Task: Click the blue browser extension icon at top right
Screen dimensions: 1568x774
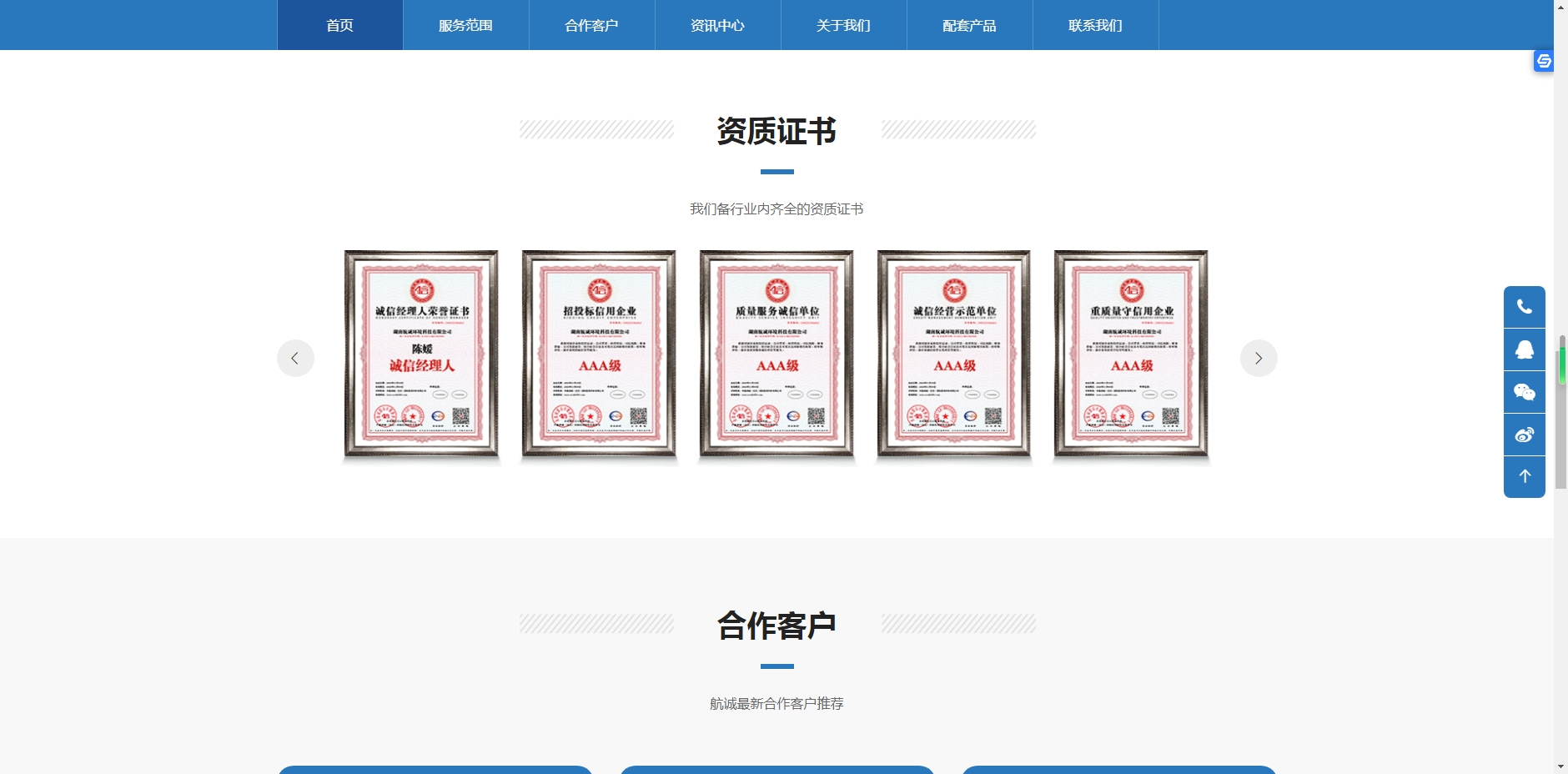Action: tap(1543, 61)
